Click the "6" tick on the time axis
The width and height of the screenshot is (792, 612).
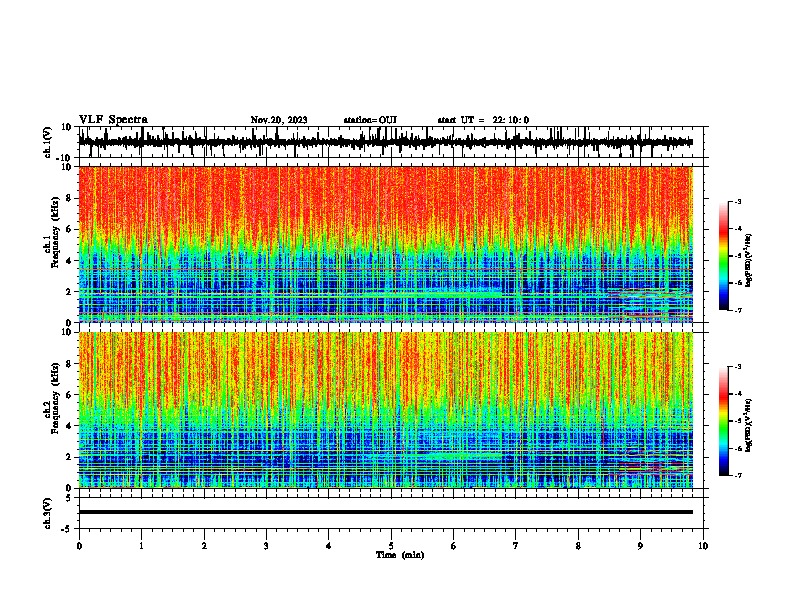pos(454,546)
